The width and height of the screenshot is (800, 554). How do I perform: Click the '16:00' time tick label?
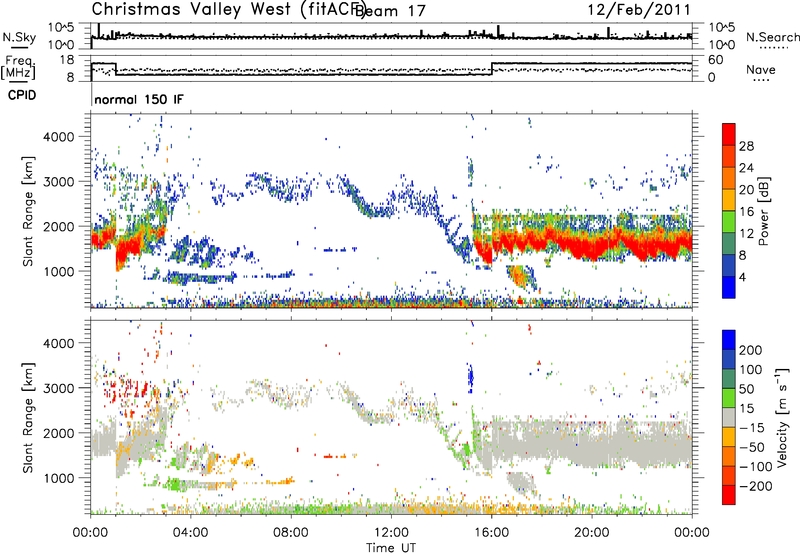(x=491, y=533)
